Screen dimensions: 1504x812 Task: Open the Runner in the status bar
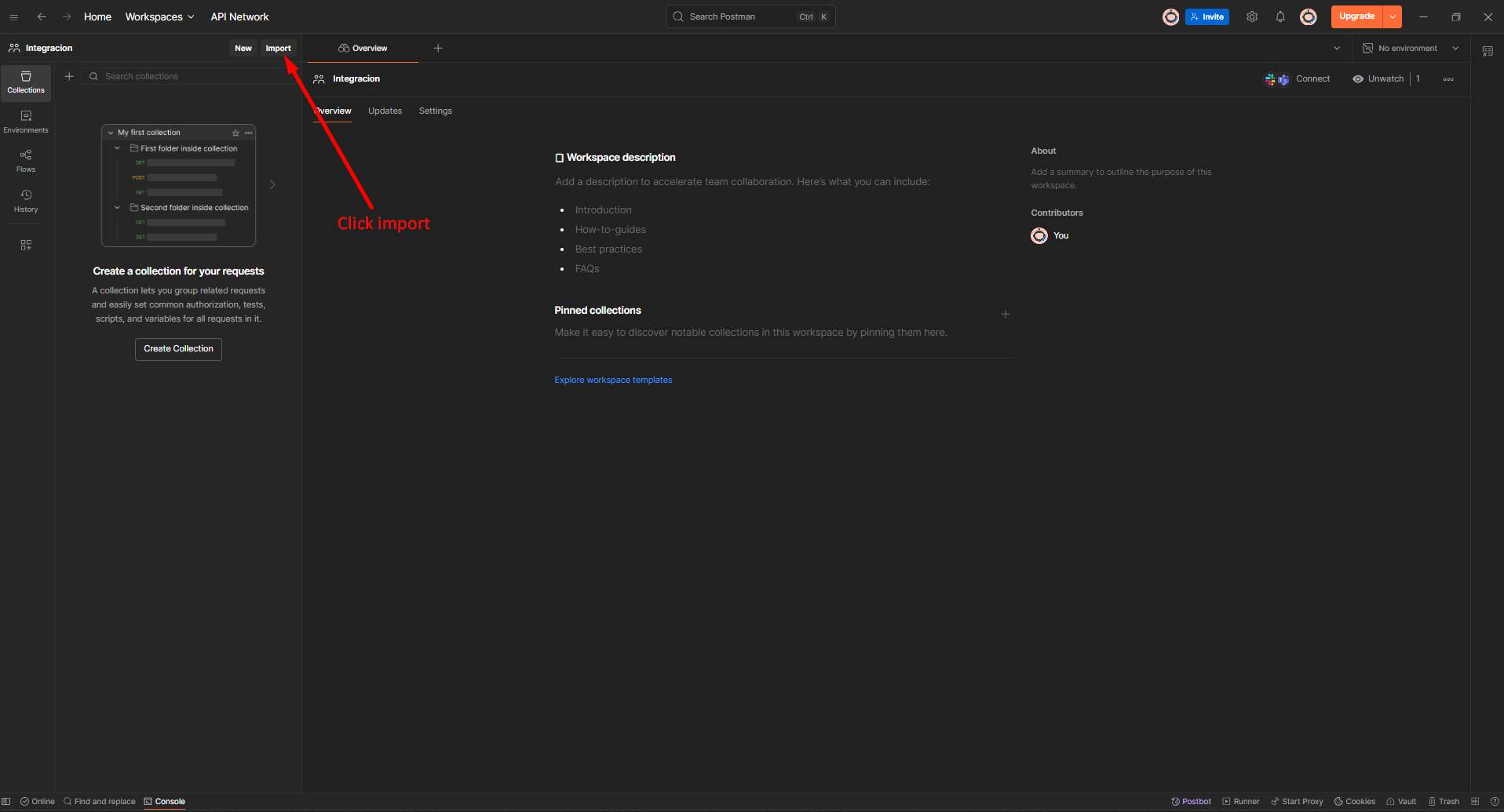pos(1241,801)
